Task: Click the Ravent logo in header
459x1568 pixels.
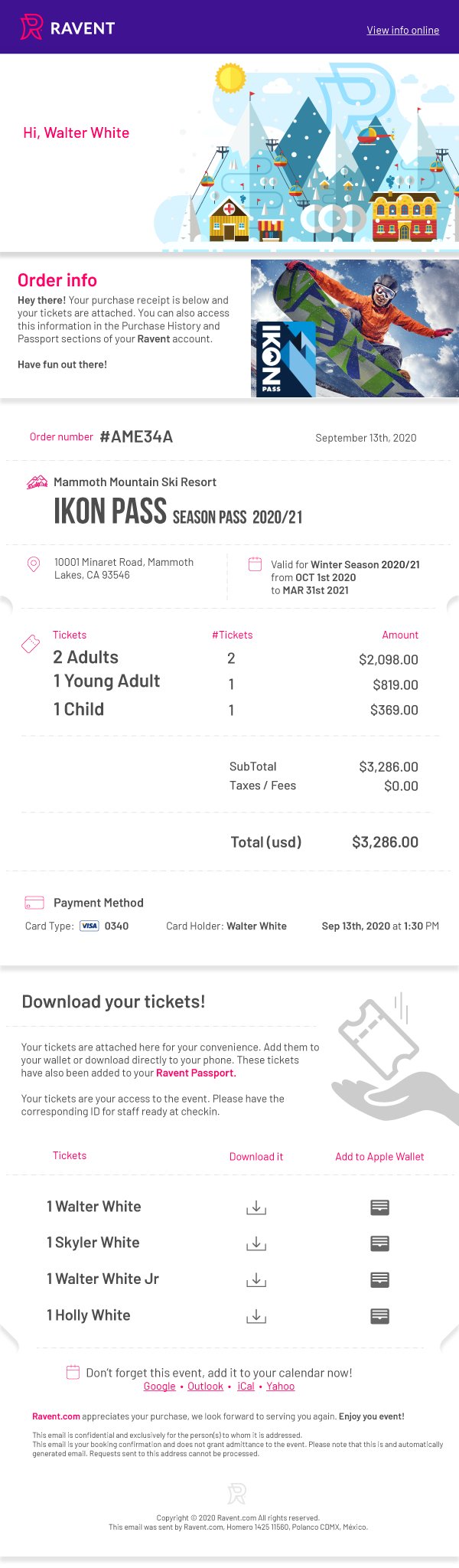Action: 67,28
